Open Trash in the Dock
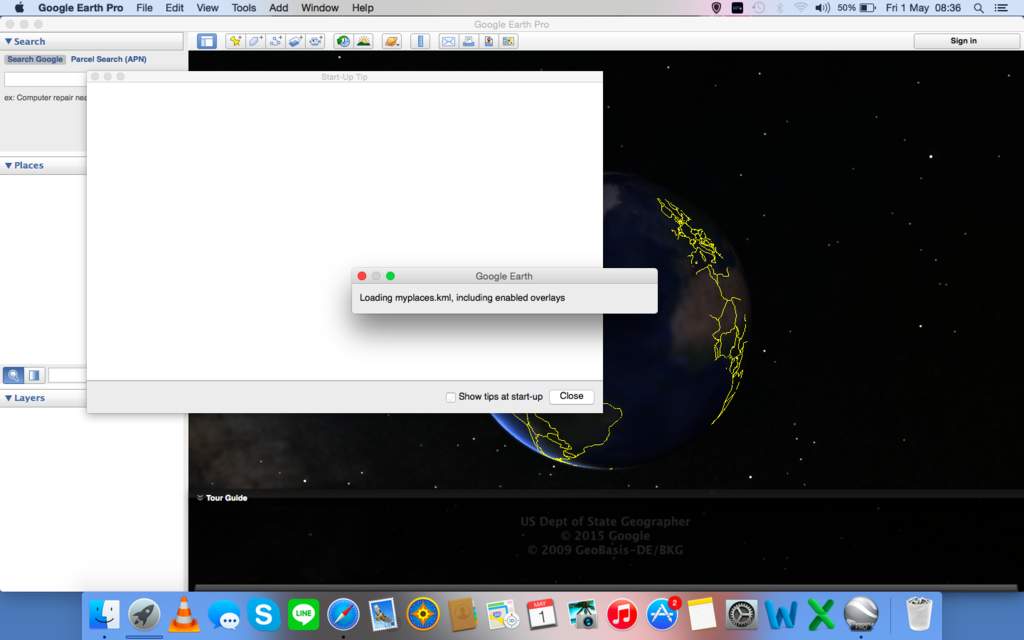1024x640 pixels. pyautogui.click(x=919, y=615)
